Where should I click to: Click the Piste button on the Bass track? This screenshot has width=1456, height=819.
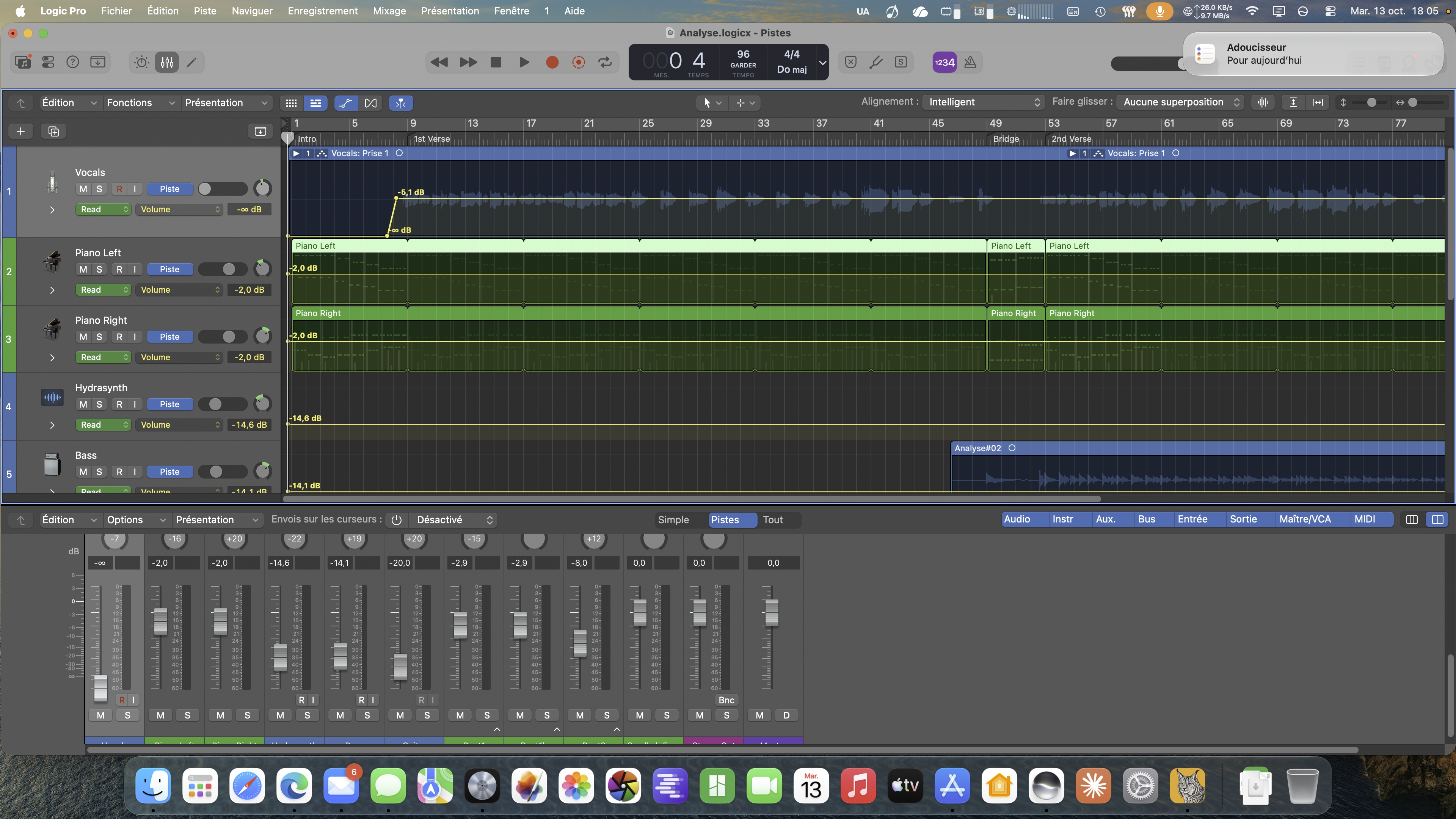click(x=169, y=472)
